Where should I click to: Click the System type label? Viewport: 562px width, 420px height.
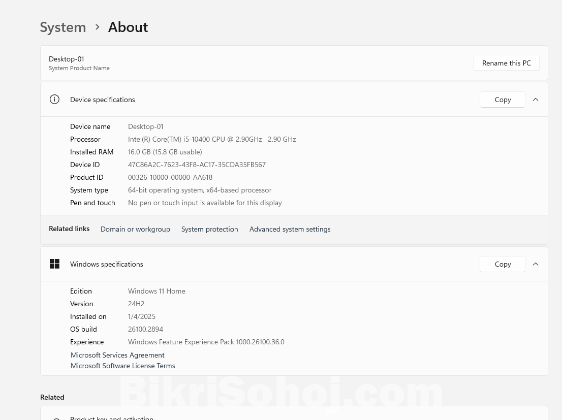coord(89,190)
